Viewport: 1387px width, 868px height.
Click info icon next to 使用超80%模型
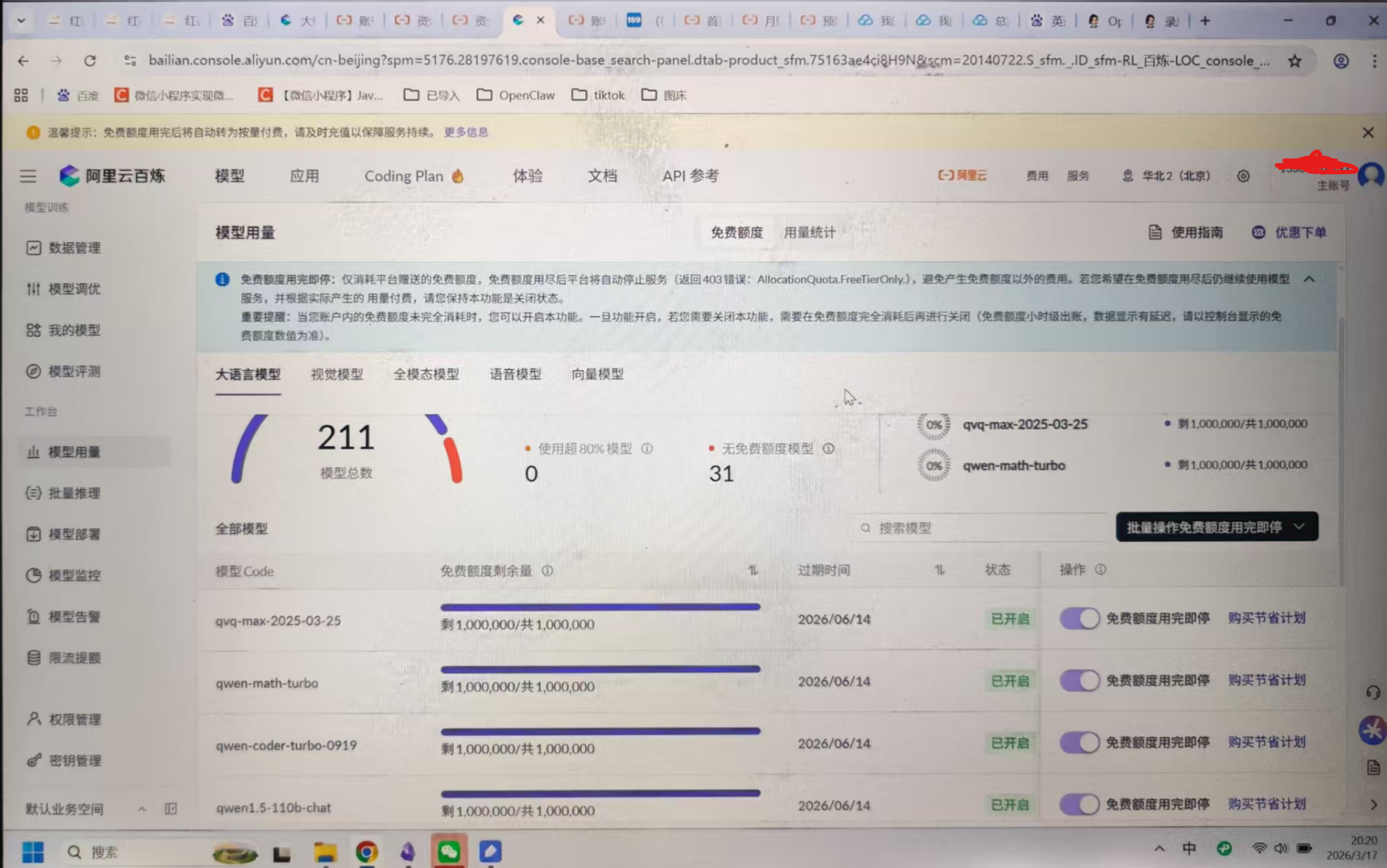[x=647, y=449]
